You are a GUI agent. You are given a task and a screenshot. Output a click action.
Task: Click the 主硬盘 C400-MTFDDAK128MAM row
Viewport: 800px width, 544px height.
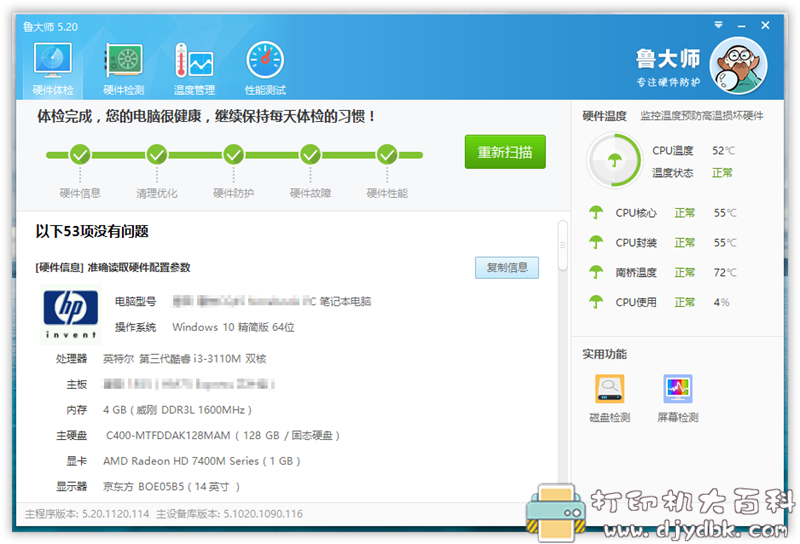click(x=198, y=435)
